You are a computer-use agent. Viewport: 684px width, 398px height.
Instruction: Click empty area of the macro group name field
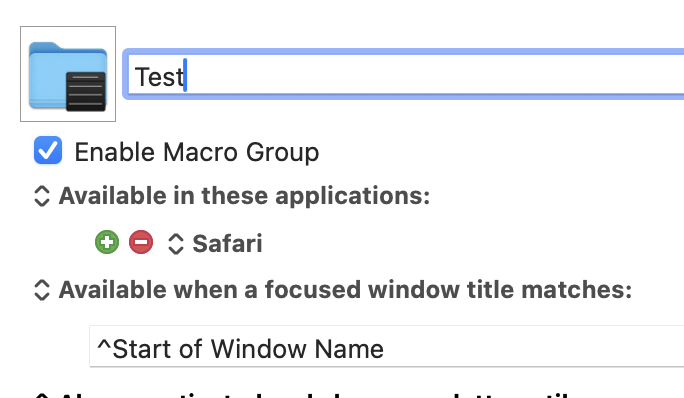coord(436,74)
